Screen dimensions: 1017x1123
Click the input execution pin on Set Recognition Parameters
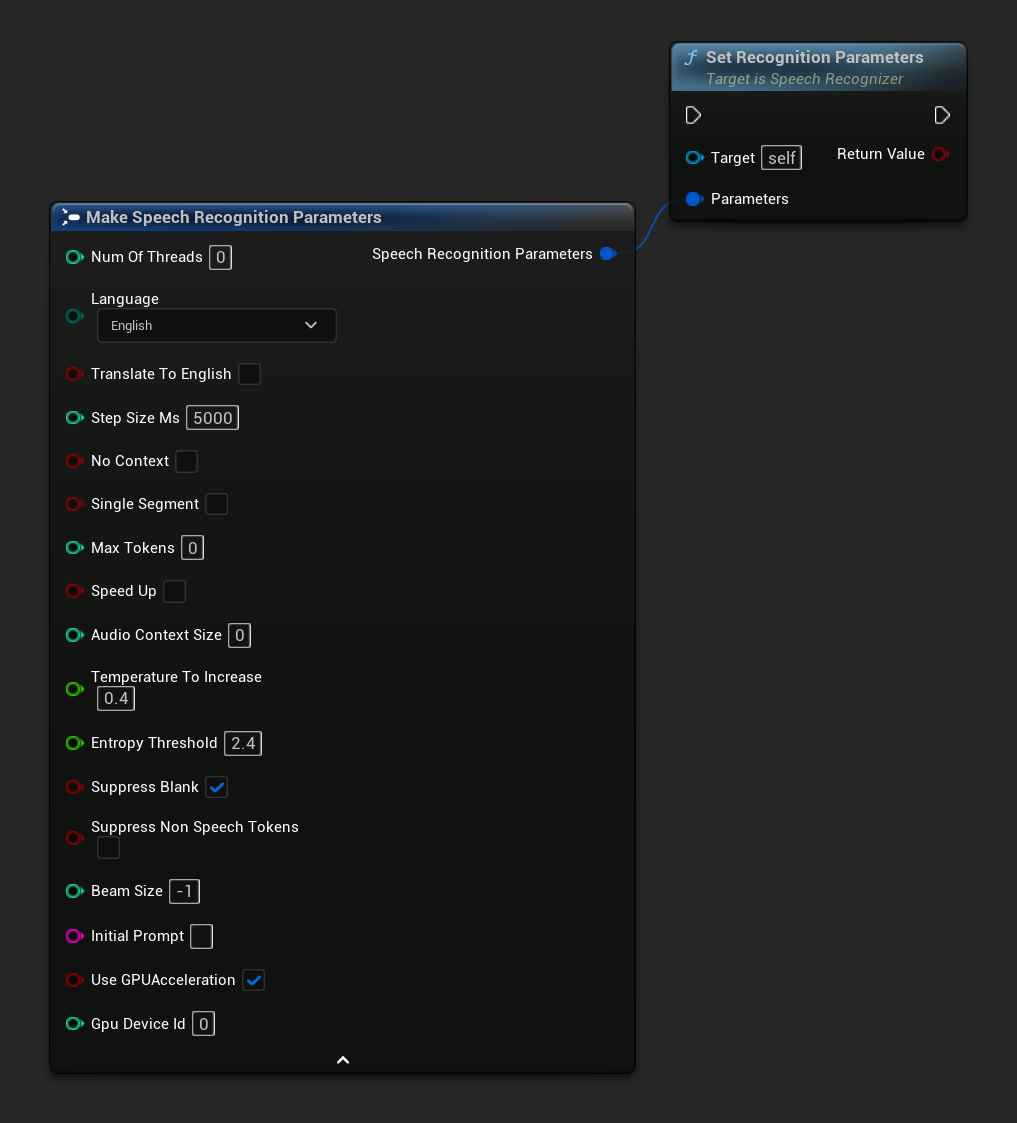(693, 116)
